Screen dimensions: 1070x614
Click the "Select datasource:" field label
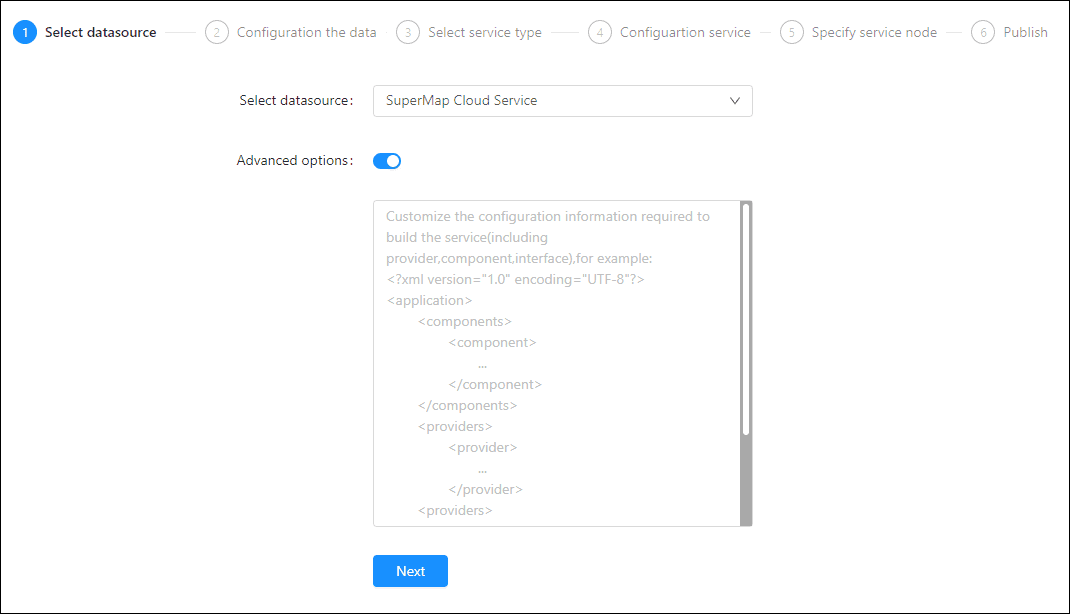(x=296, y=101)
